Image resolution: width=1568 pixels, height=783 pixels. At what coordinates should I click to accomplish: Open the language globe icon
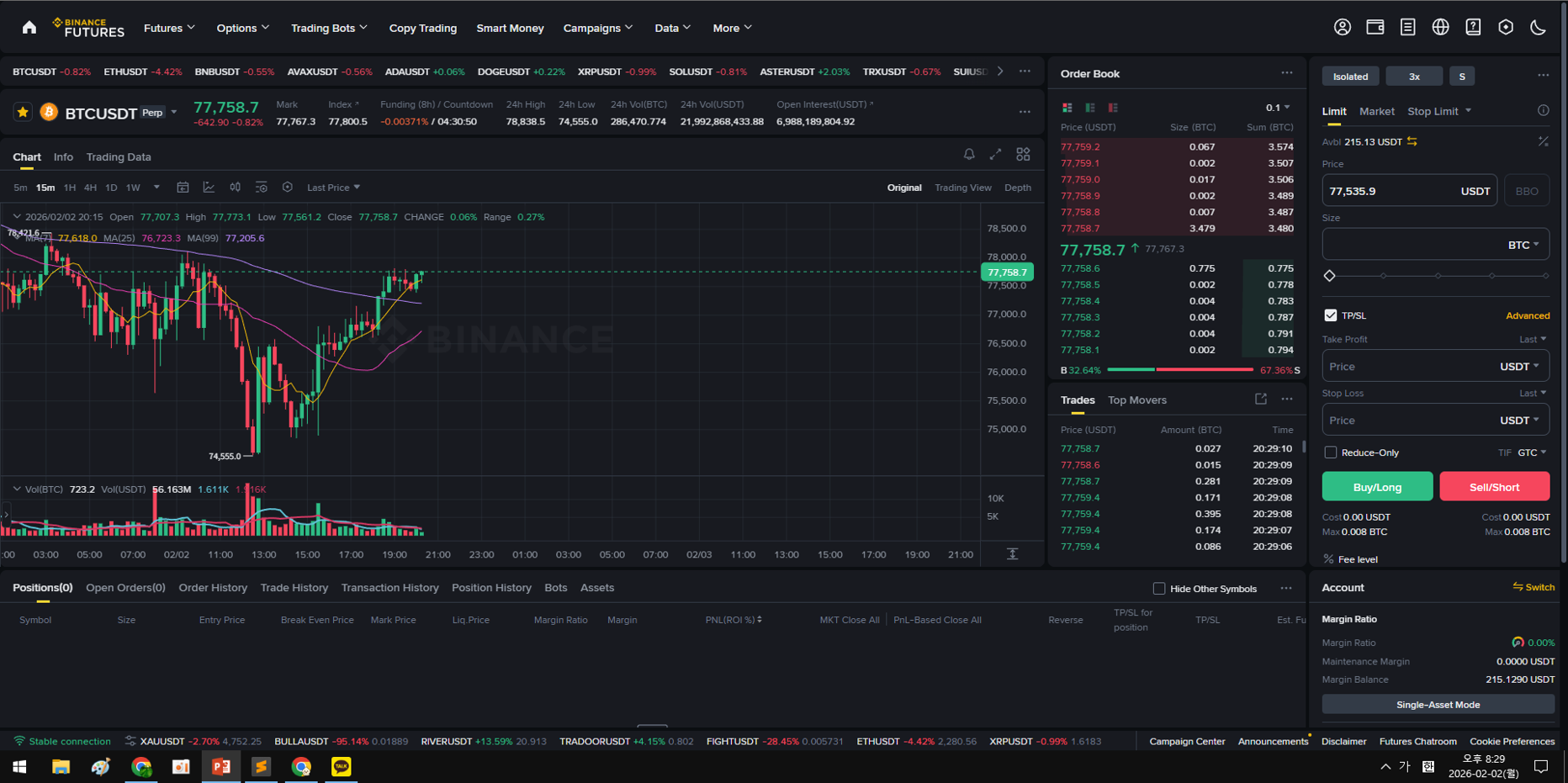[x=1440, y=28]
